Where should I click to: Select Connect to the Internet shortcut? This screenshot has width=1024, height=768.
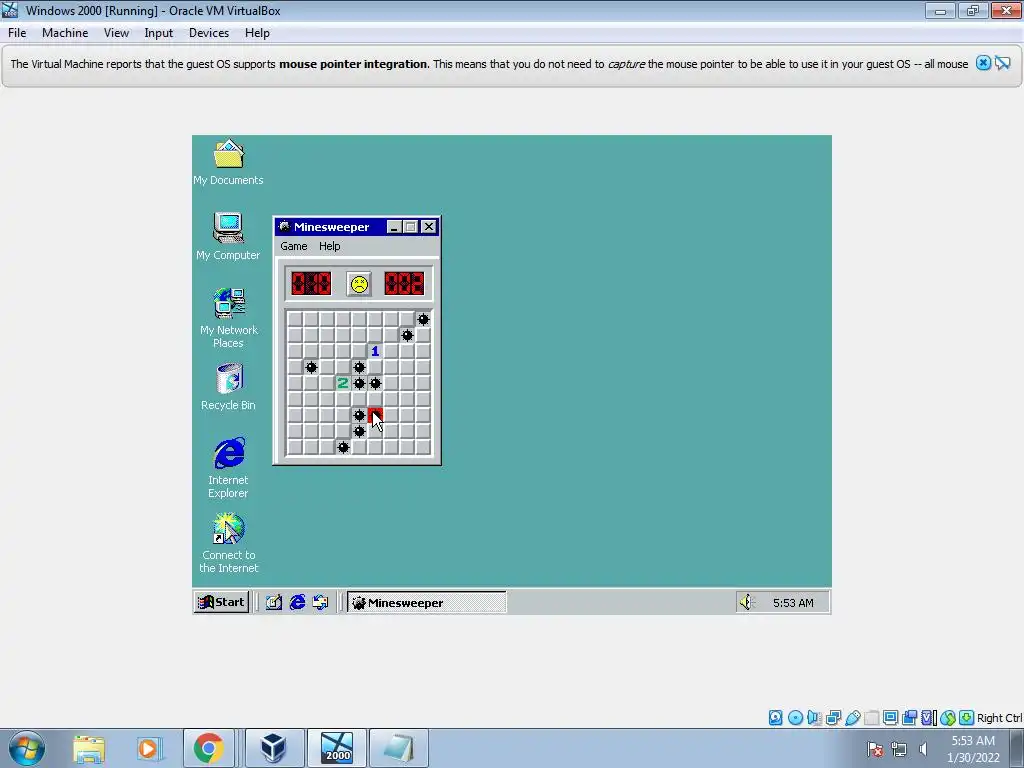pyautogui.click(x=229, y=543)
